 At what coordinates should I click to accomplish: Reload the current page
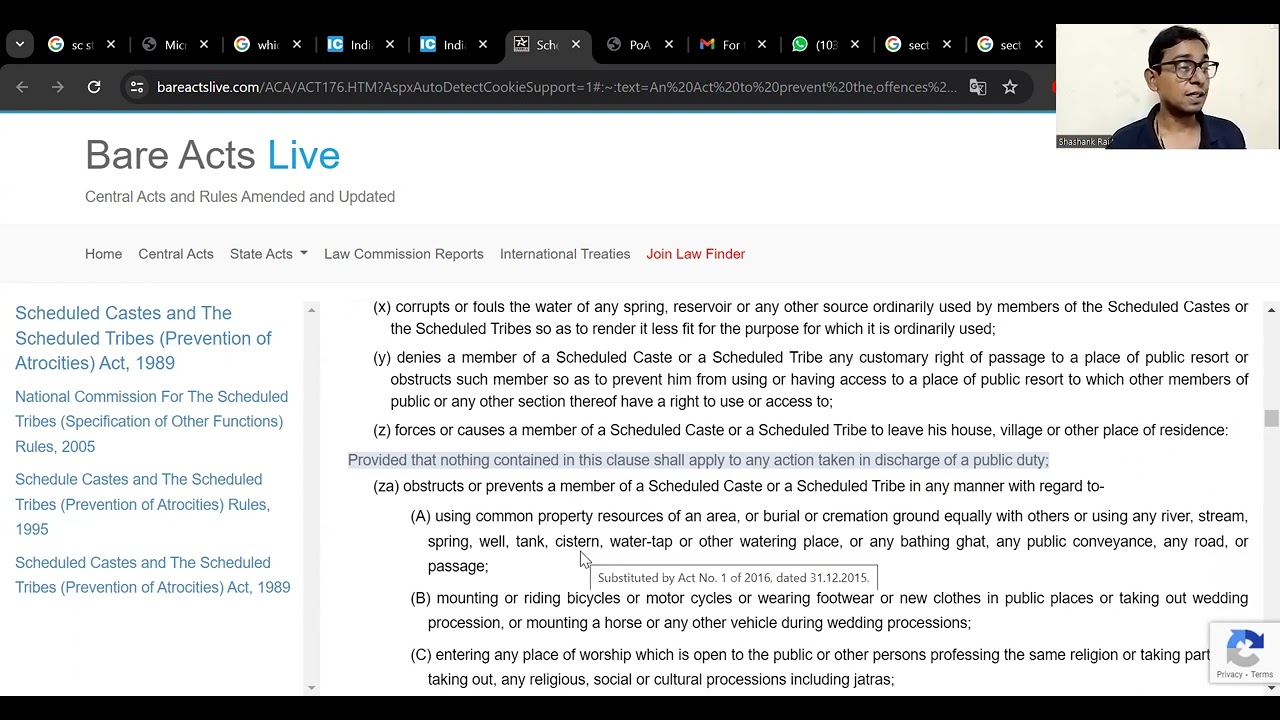pos(94,87)
